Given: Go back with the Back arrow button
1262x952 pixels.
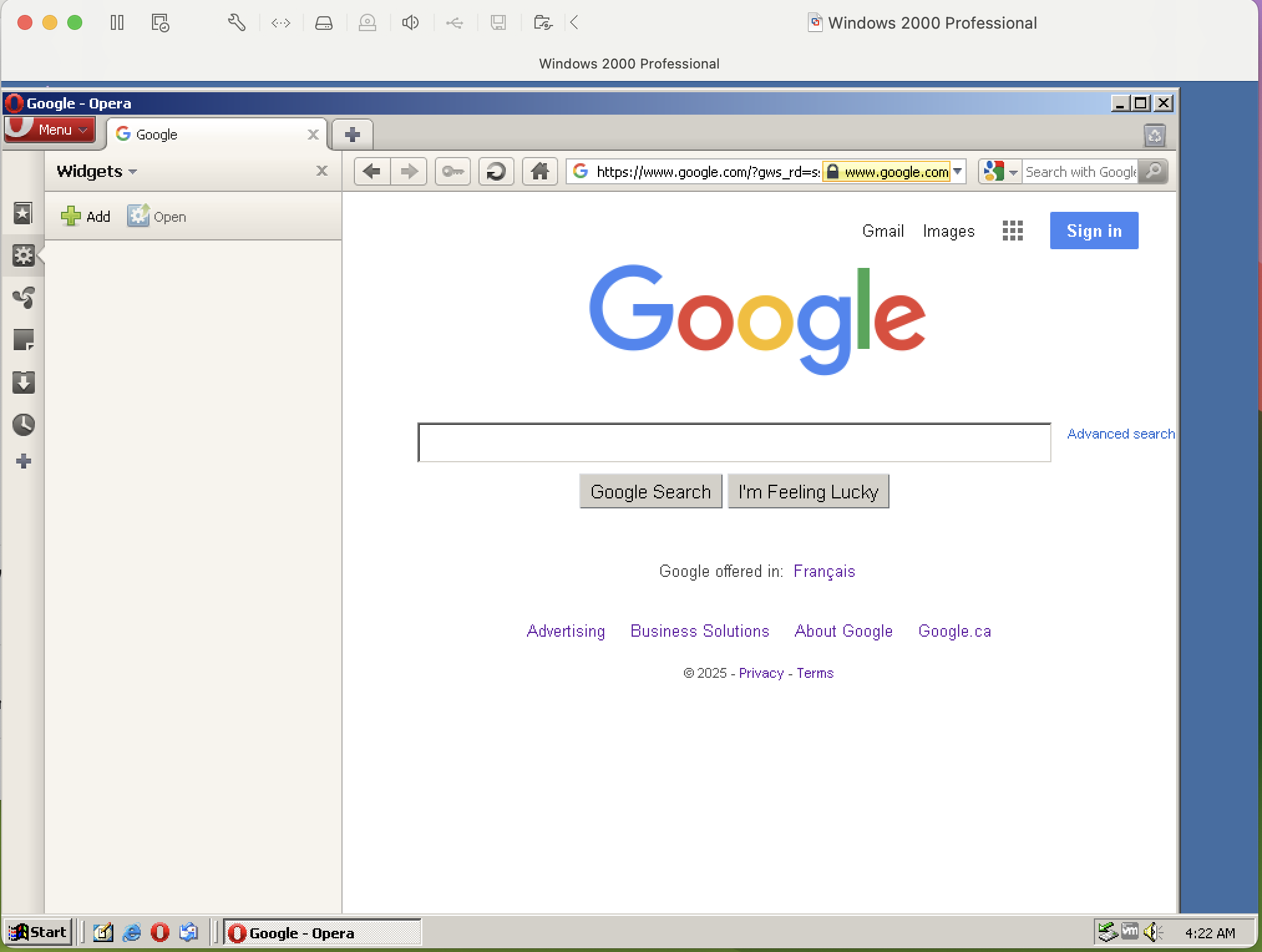Looking at the screenshot, I should click(372, 171).
